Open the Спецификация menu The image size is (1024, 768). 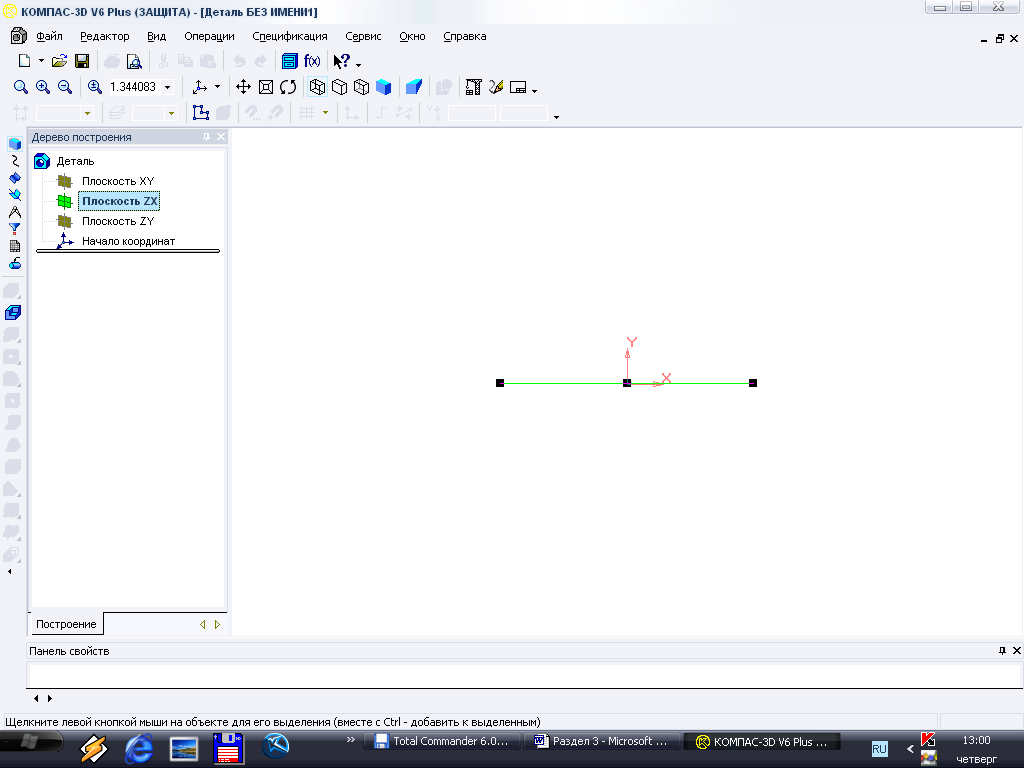click(290, 37)
